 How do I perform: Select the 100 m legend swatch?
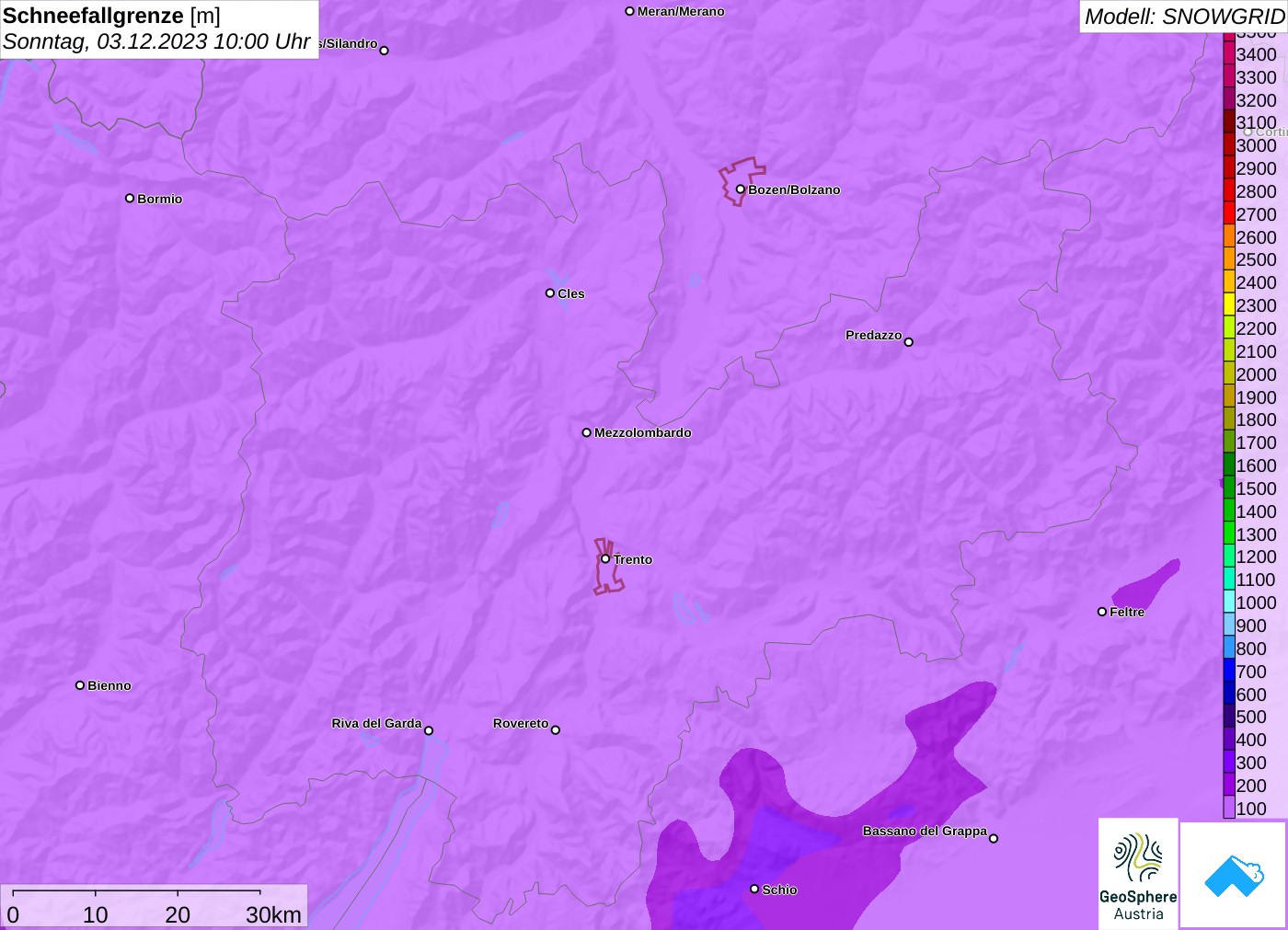click(x=1229, y=808)
